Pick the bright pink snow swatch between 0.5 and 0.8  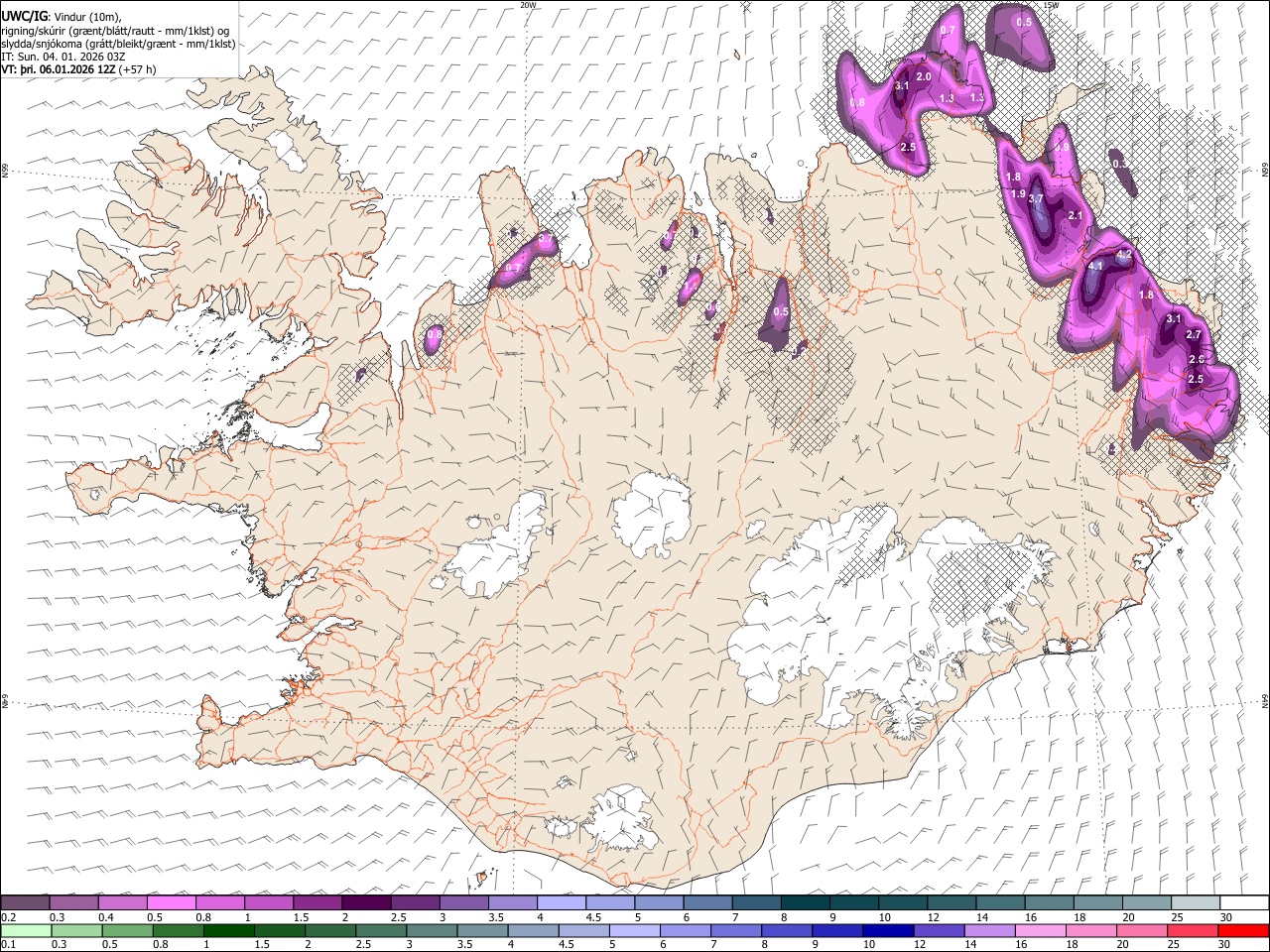pos(171,902)
